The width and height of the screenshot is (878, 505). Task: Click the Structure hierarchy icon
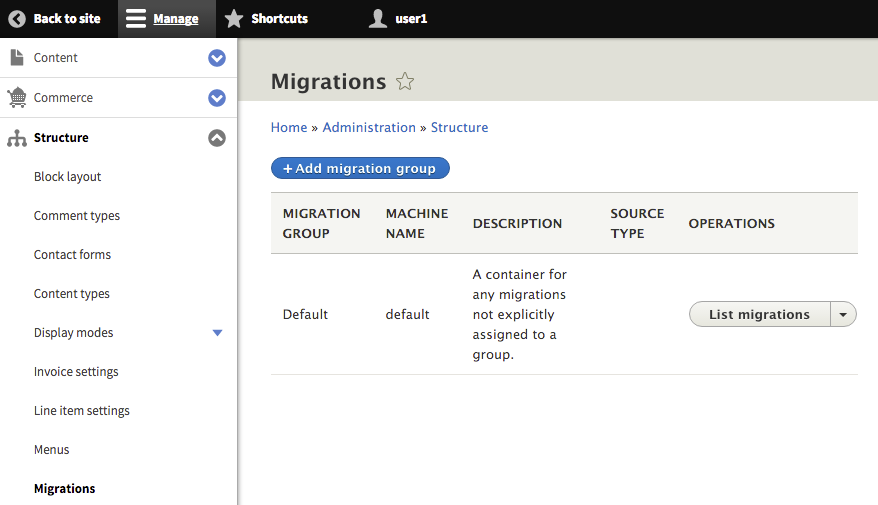pos(17,138)
